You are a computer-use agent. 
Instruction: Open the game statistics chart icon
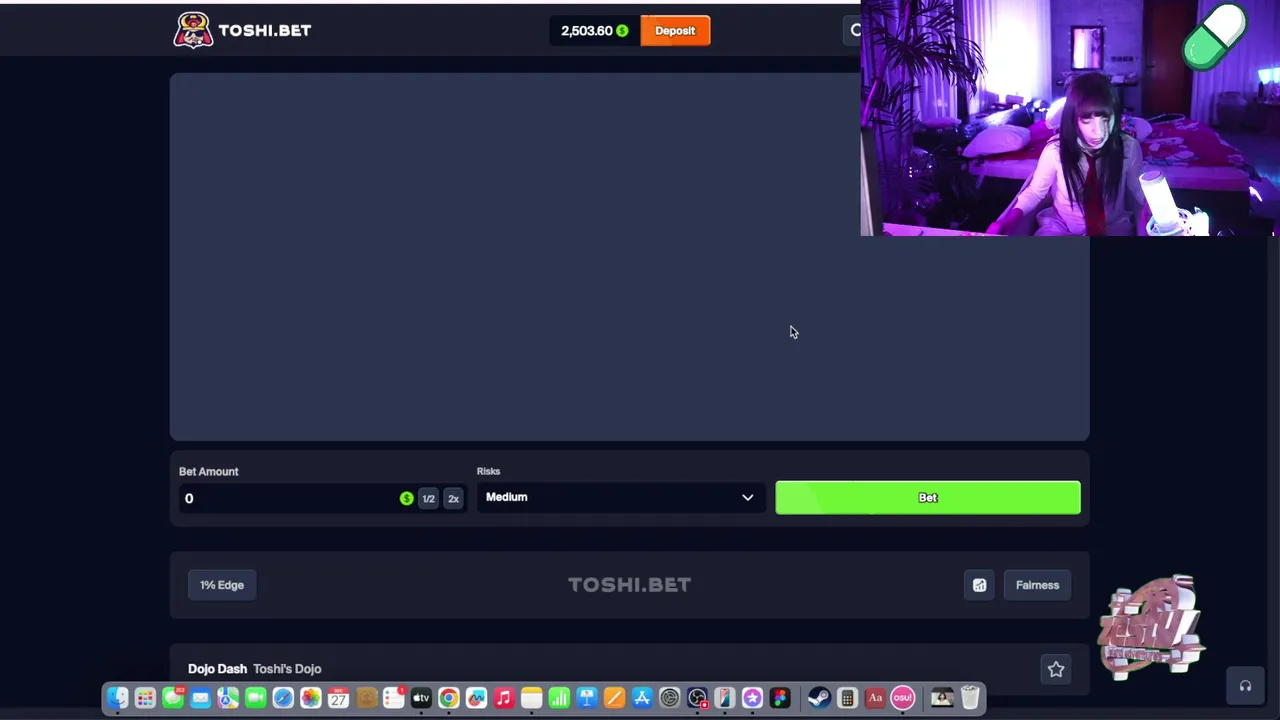click(x=979, y=585)
